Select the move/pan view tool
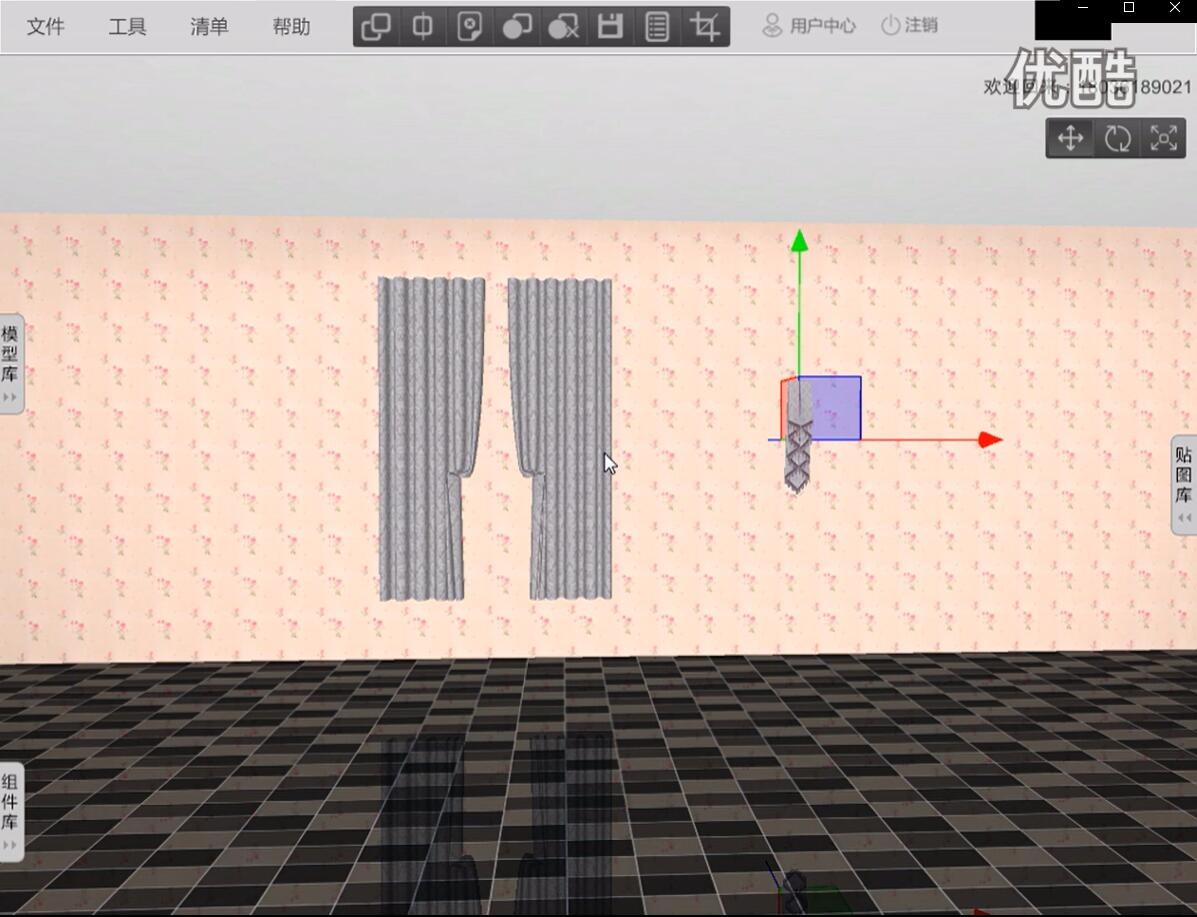The width and height of the screenshot is (1197, 917). point(1070,138)
